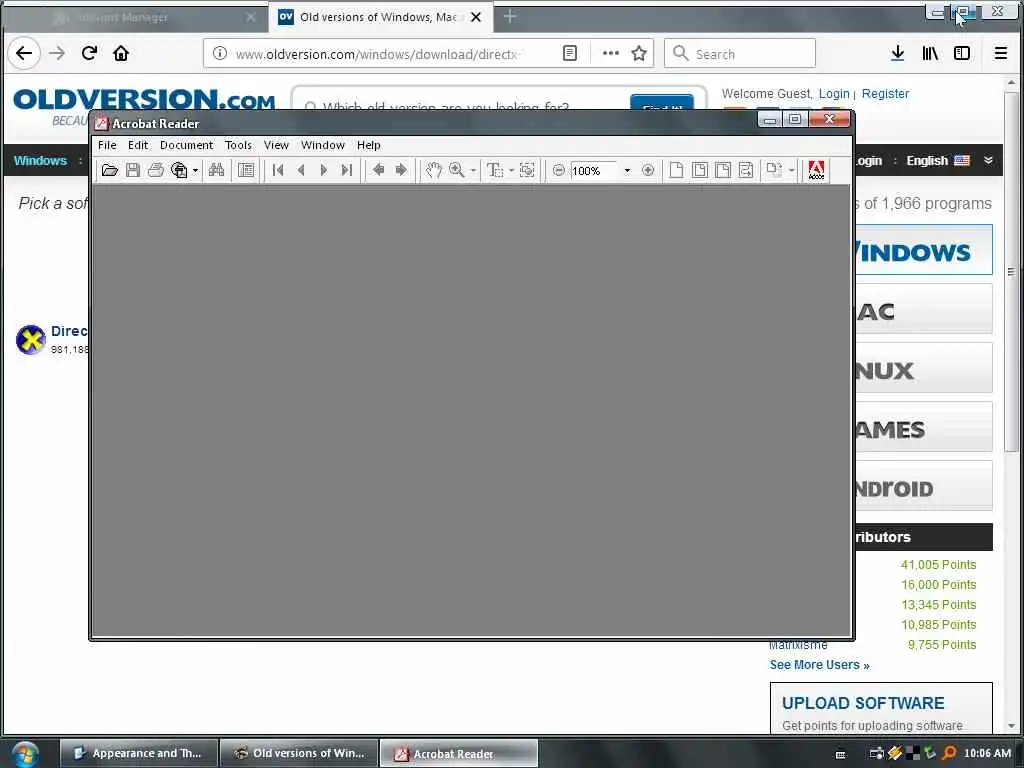Select the Zoom In magnifier tool
1024x768 pixels.
pos(456,170)
